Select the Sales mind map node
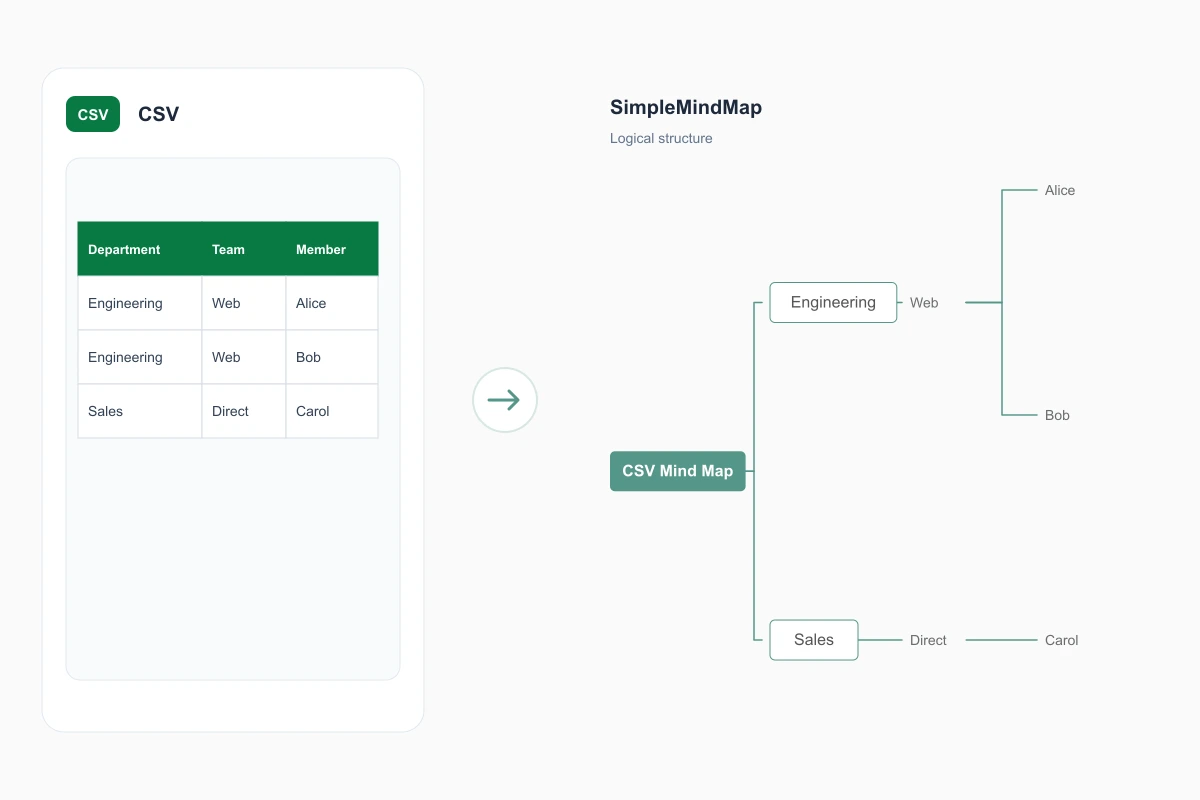The height and width of the screenshot is (800, 1200). (814, 640)
